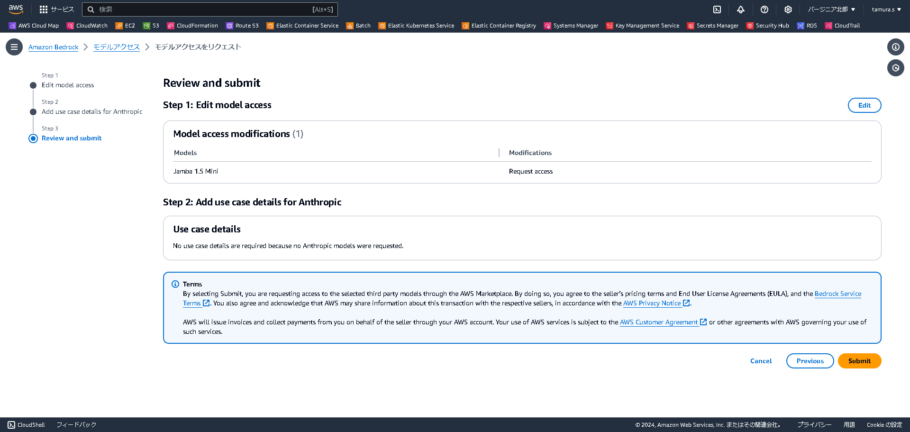Open CloudWatch bookmark

87,26
